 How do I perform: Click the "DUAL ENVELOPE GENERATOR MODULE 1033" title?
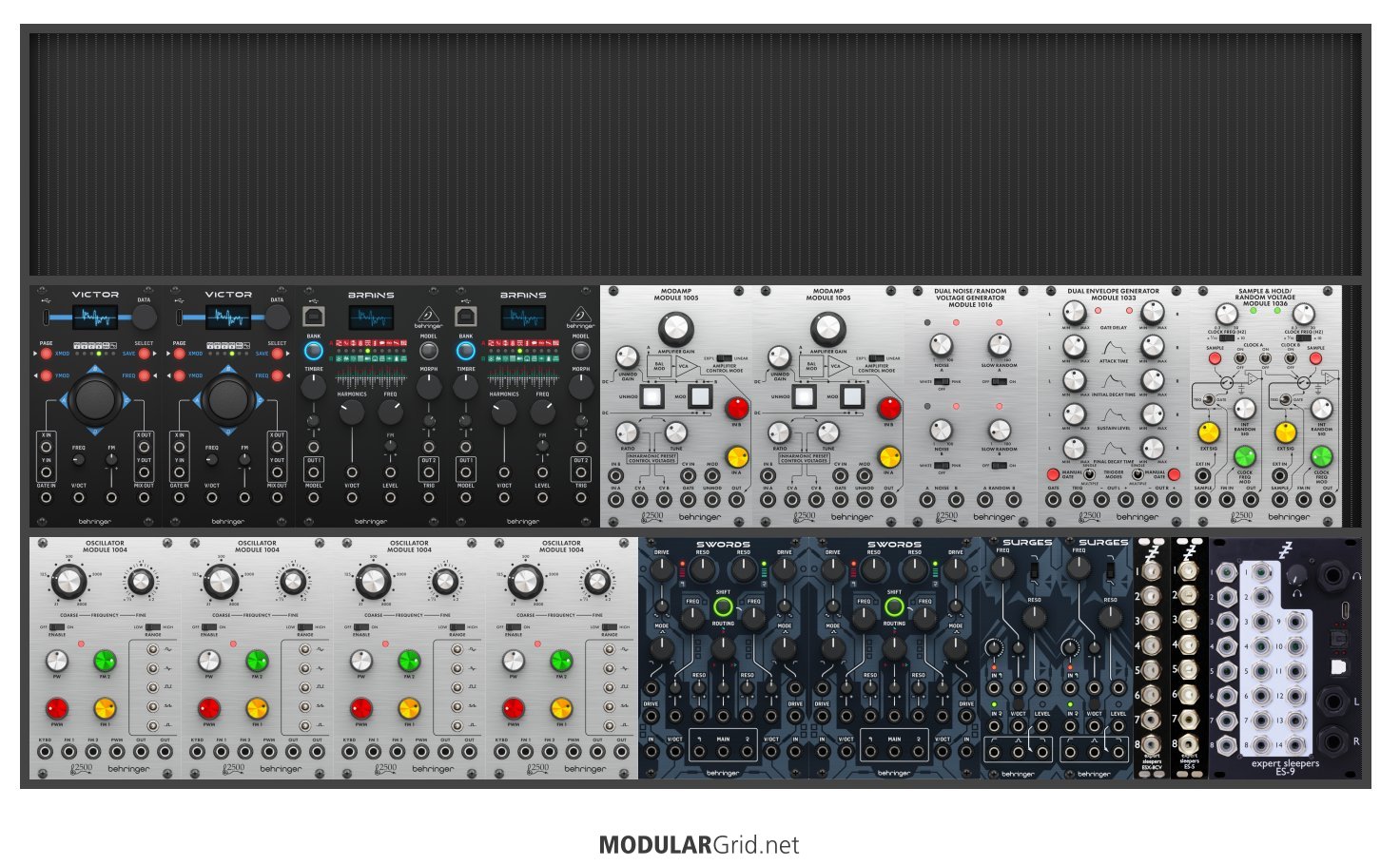[1113, 295]
